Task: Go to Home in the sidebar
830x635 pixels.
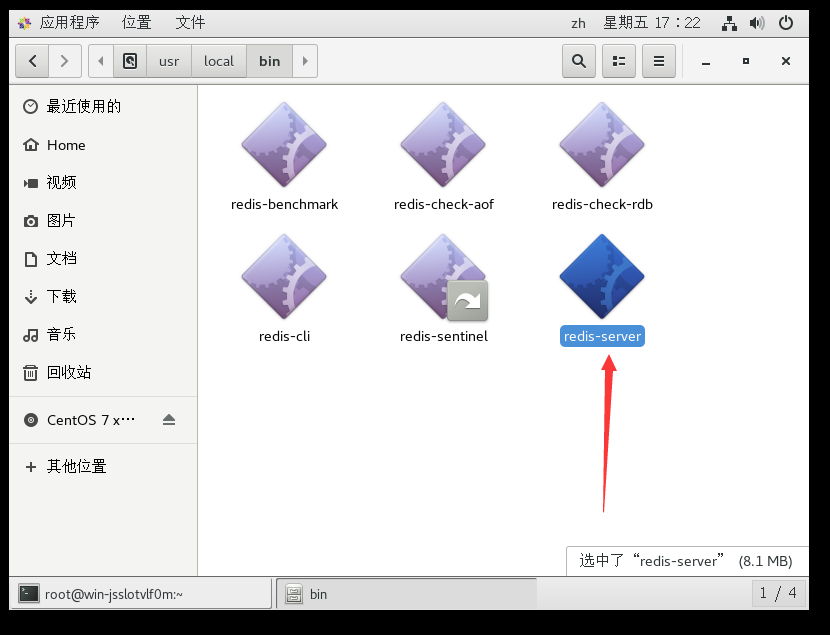Action: click(x=103, y=145)
